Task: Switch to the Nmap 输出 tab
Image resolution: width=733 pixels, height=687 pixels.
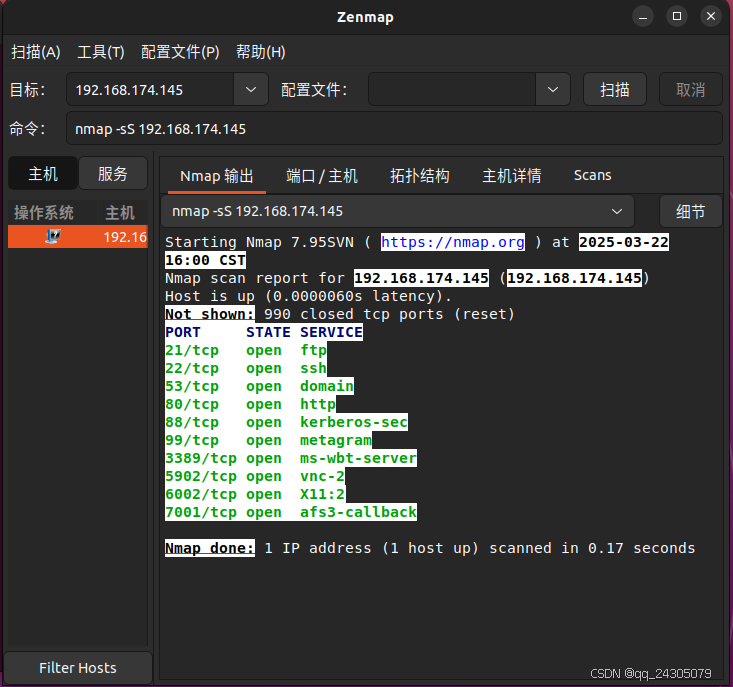Action: (x=216, y=176)
